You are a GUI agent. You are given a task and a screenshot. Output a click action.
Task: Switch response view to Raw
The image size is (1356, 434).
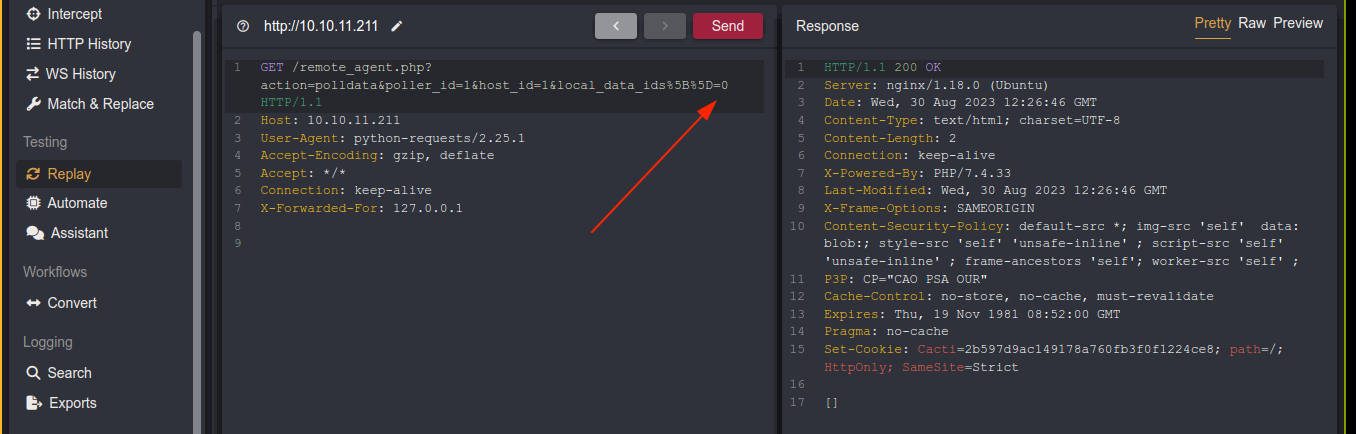point(1251,23)
